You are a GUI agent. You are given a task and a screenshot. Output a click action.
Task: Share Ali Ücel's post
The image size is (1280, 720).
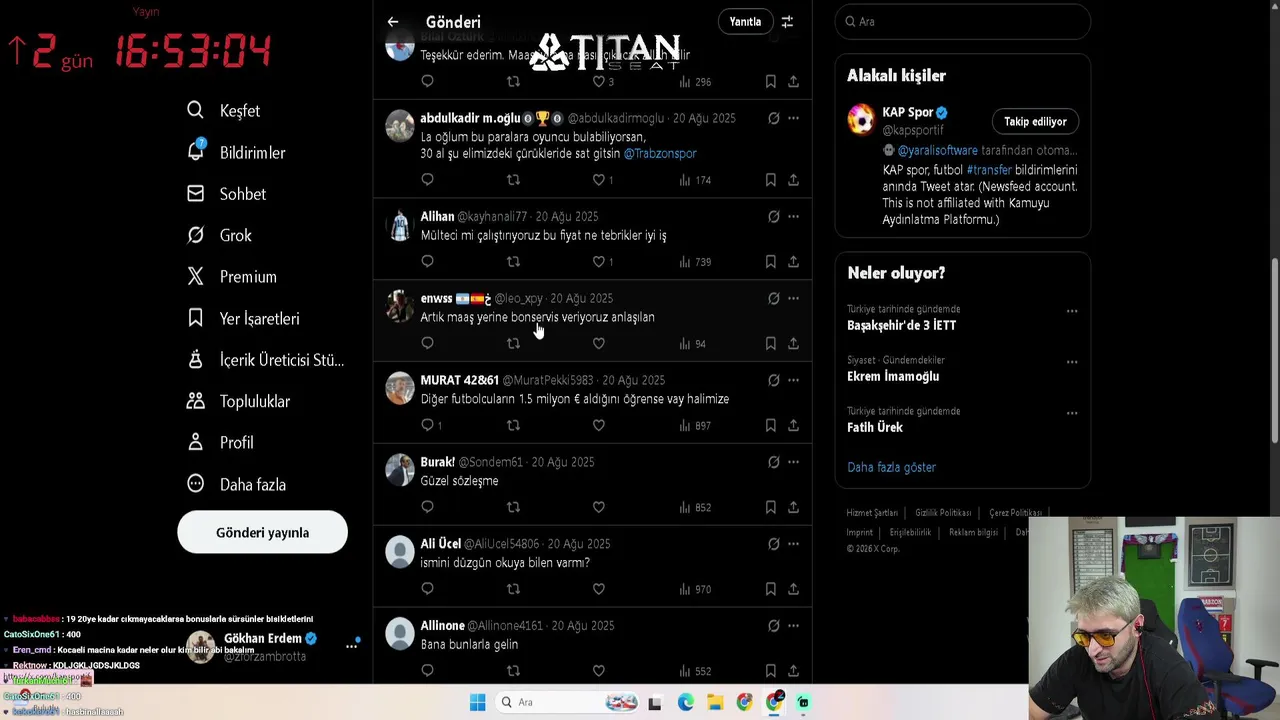pos(793,589)
